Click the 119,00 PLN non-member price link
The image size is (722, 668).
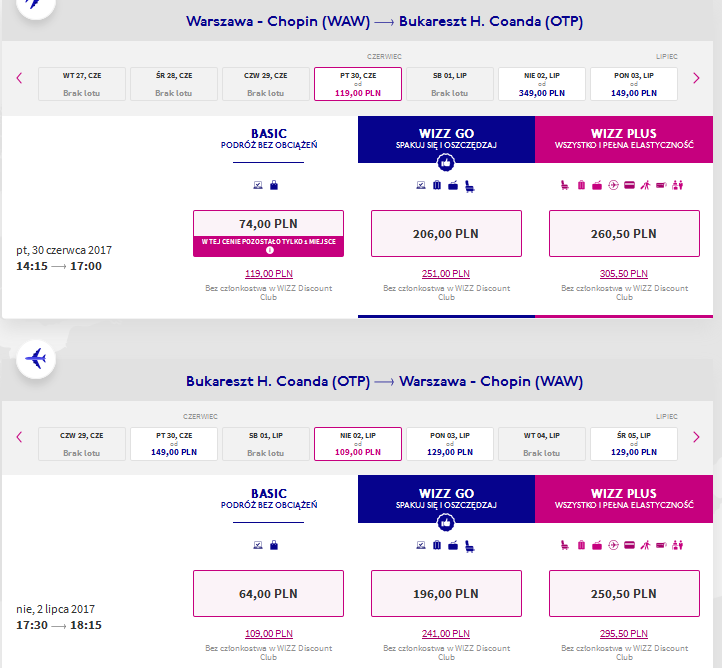click(x=269, y=273)
